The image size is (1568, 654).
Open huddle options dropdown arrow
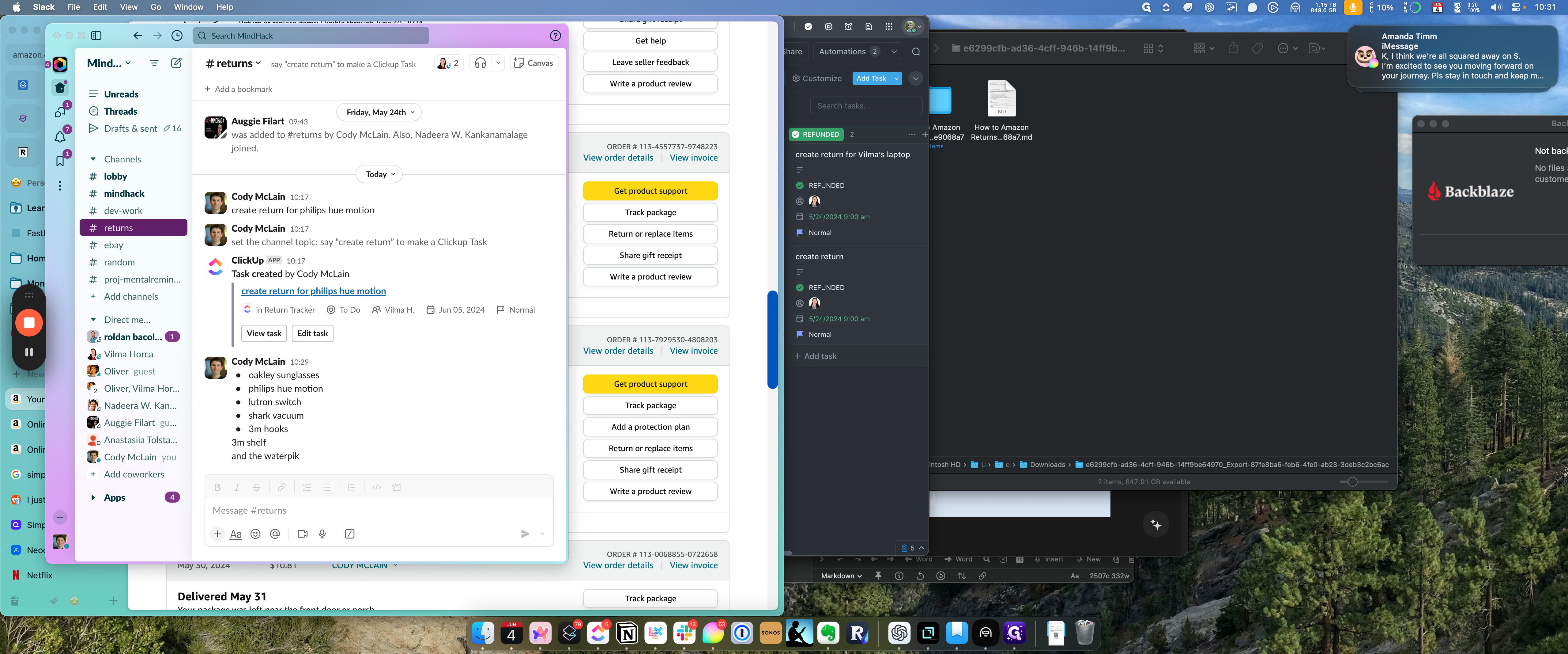[x=498, y=63]
